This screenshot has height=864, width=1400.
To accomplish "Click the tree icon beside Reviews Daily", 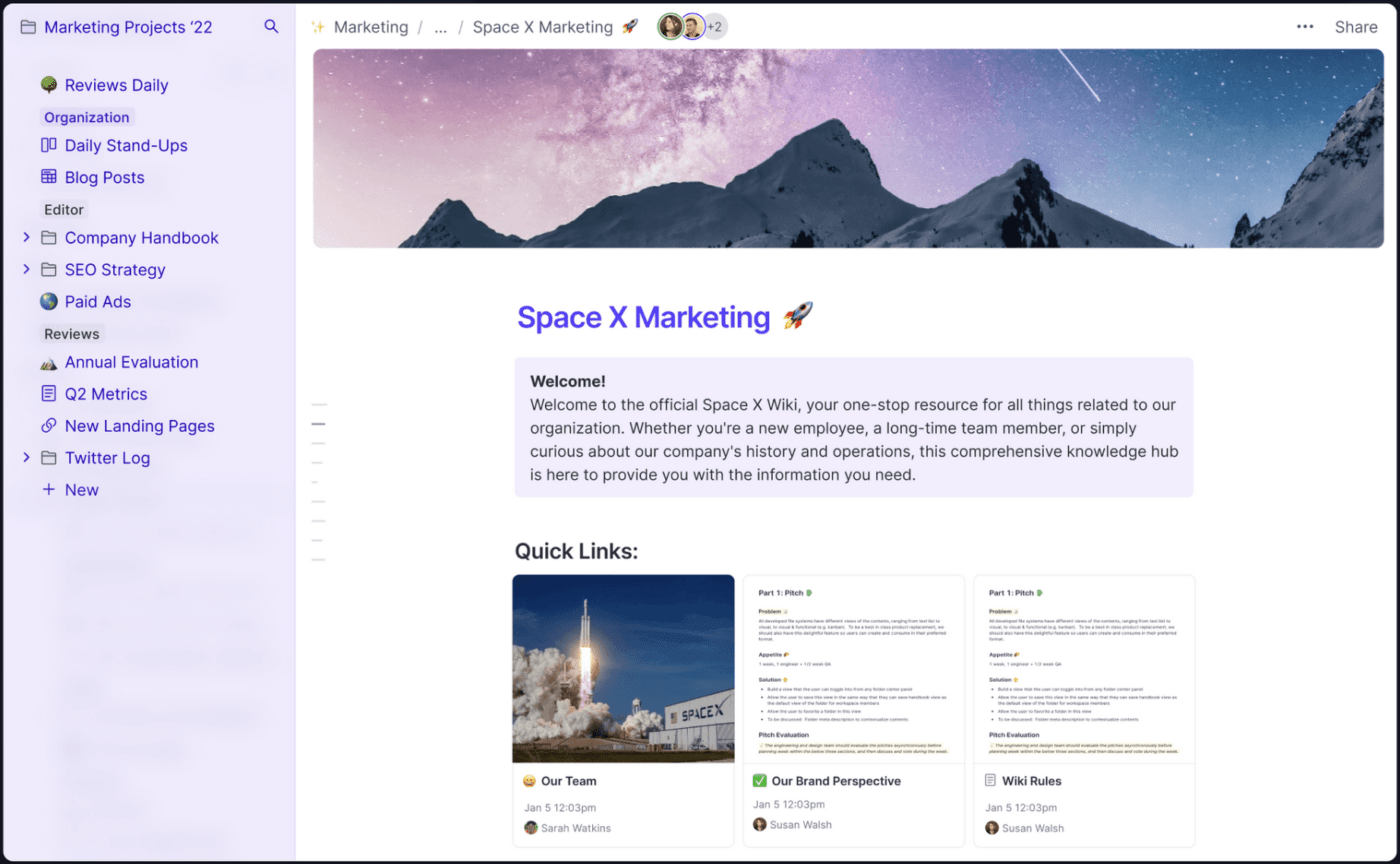I will 48,85.
